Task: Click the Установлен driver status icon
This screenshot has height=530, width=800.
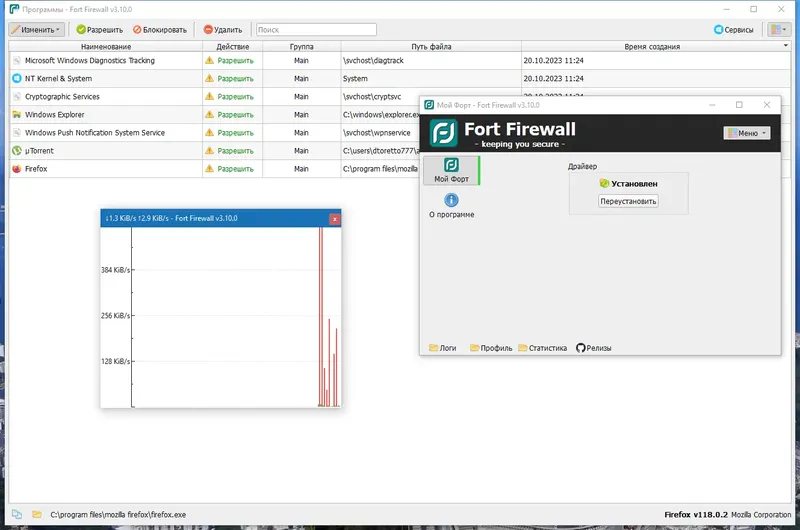Action: tap(604, 183)
